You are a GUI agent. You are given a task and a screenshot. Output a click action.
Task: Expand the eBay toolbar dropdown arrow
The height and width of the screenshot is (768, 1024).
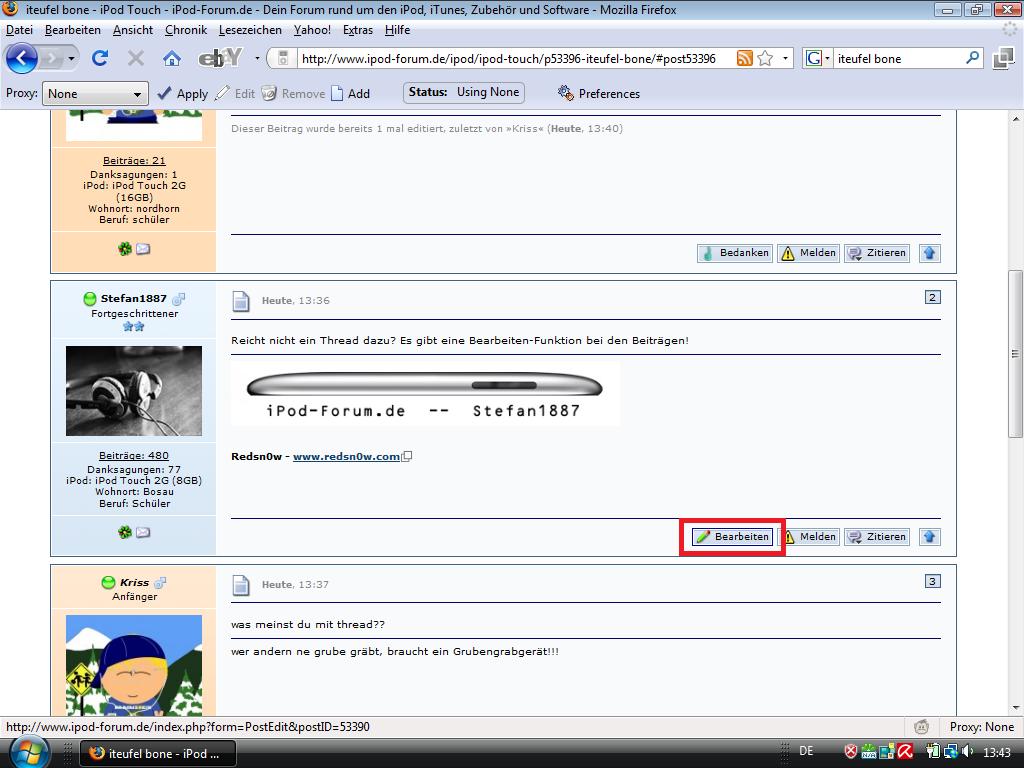pyautogui.click(x=257, y=59)
